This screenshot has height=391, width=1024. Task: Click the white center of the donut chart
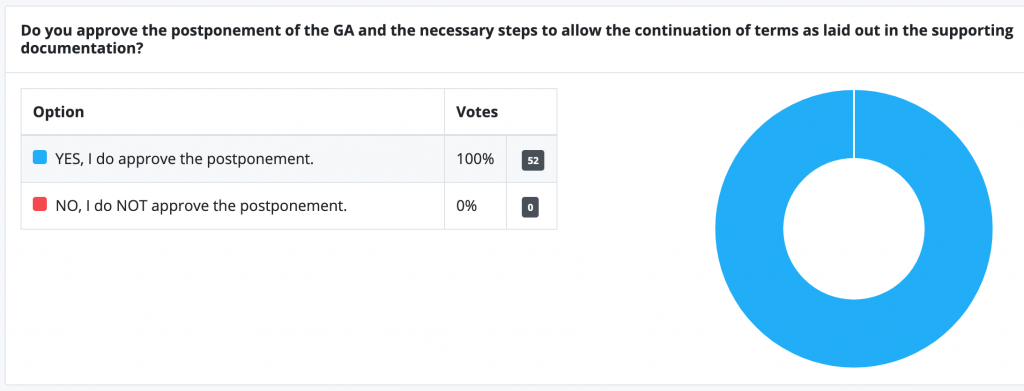pos(854,230)
